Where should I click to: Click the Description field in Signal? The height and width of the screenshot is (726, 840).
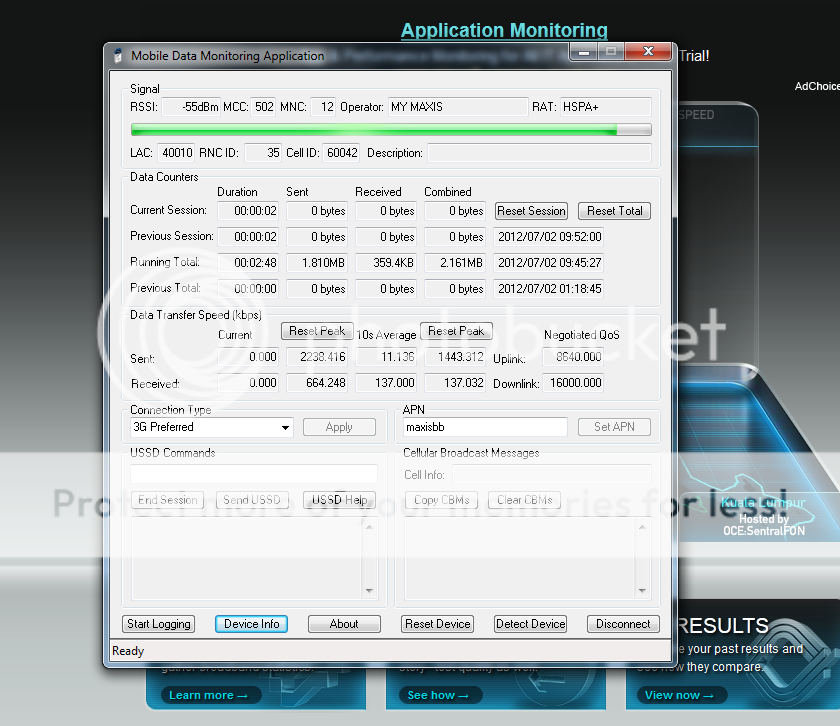point(538,153)
